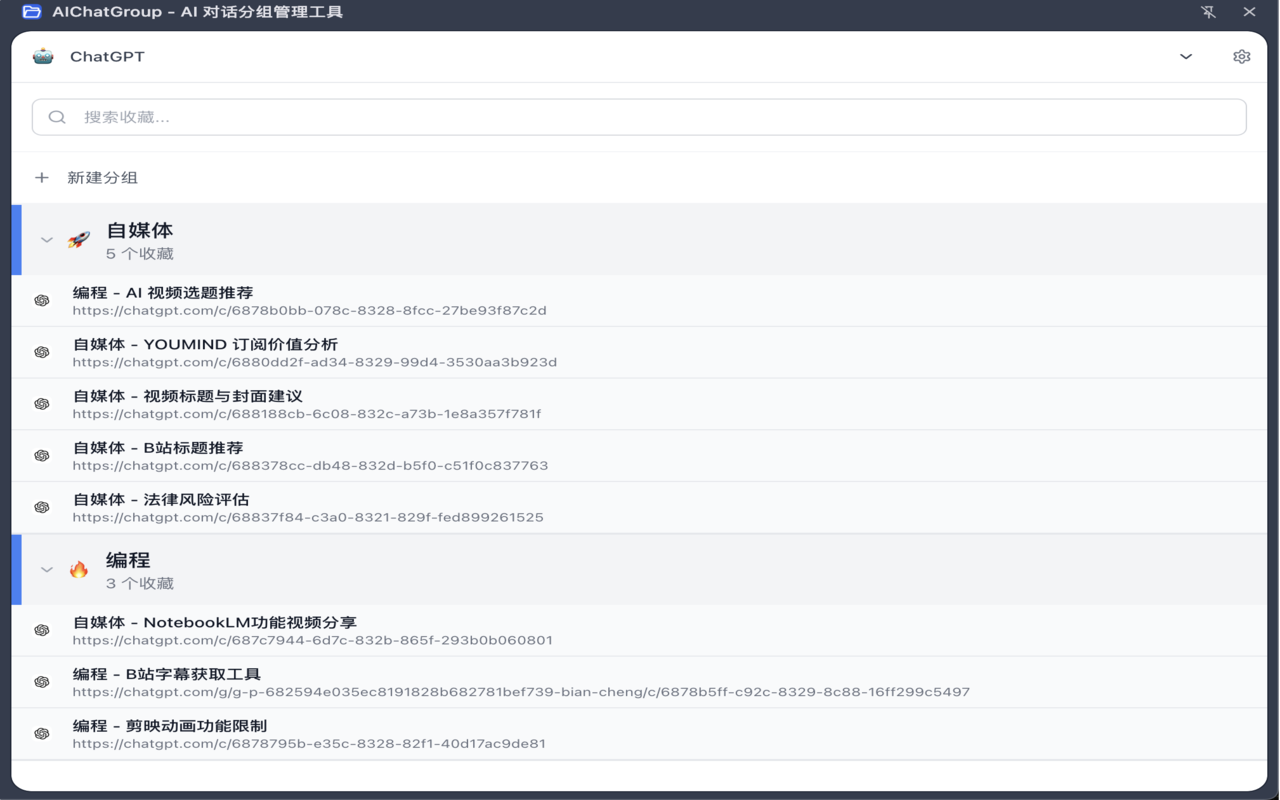Focus the 搜索收藏 search field

tap(639, 117)
